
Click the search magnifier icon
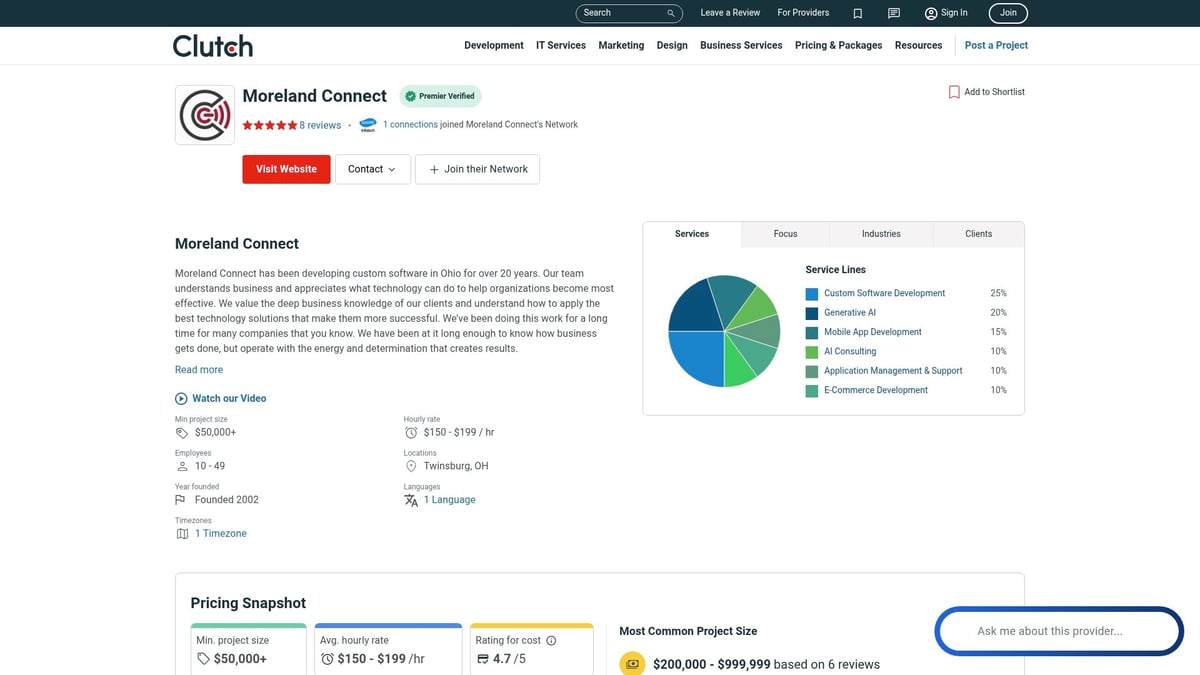pos(671,13)
